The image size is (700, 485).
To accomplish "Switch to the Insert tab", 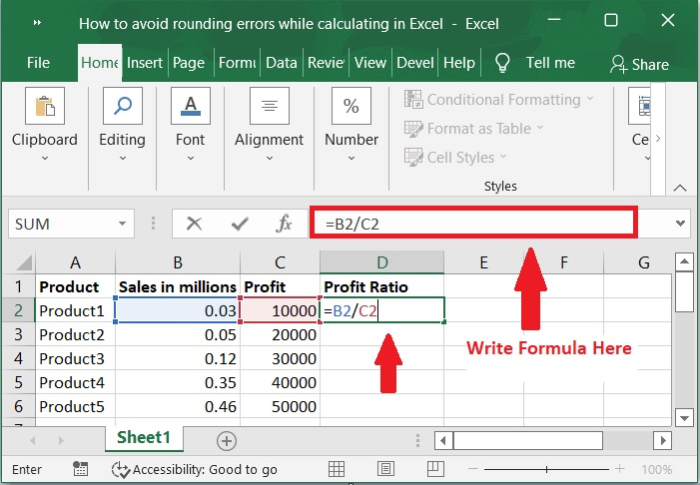I will click(x=144, y=63).
